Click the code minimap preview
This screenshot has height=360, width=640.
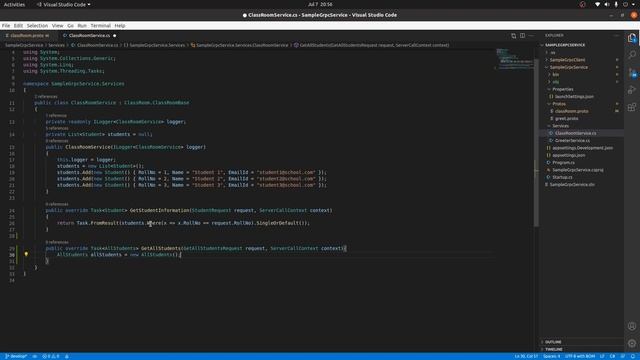pyautogui.click(x=514, y=59)
